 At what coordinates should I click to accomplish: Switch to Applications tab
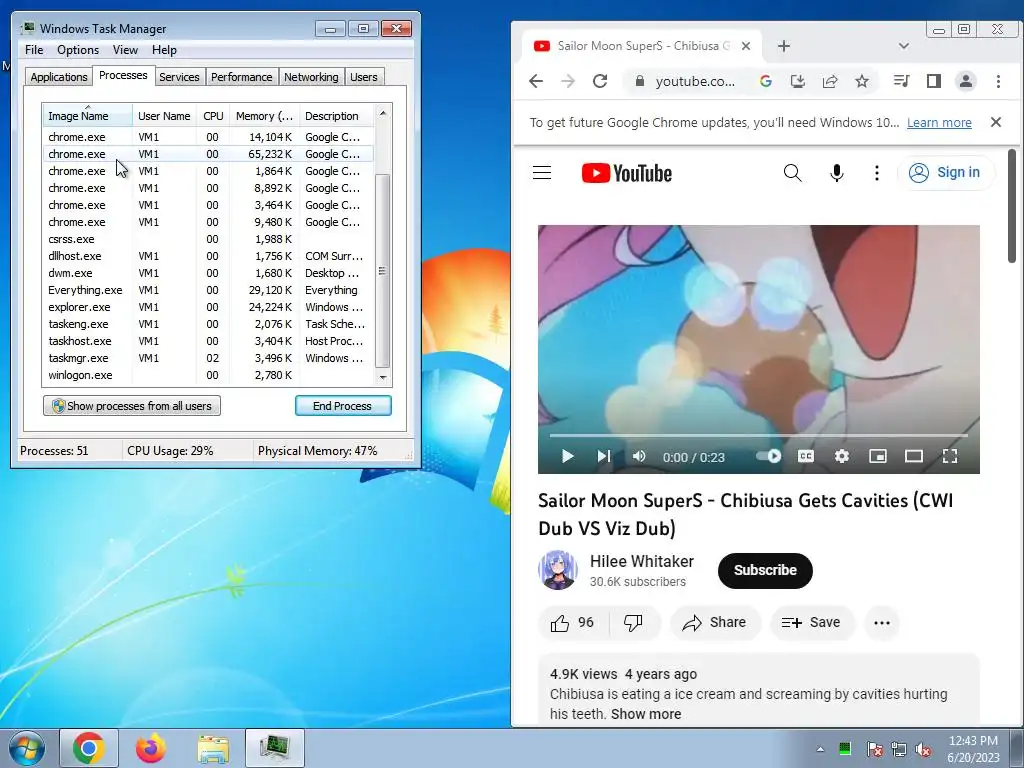[59, 76]
